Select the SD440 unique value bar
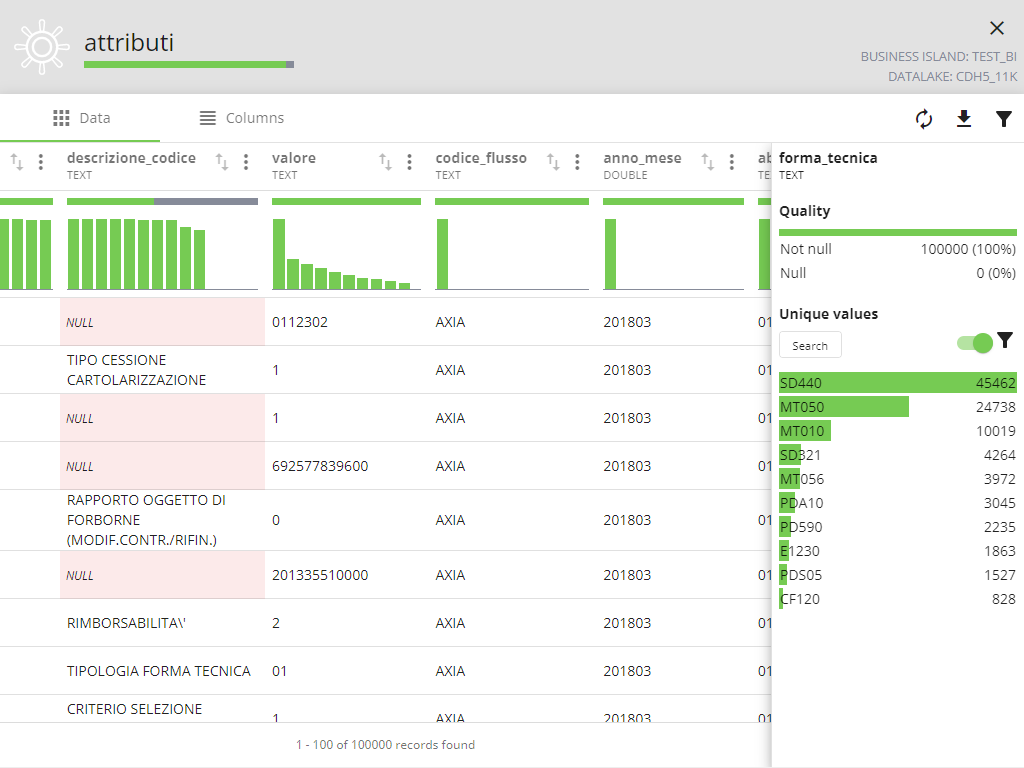This screenshot has width=1024, height=768. (897, 382)
